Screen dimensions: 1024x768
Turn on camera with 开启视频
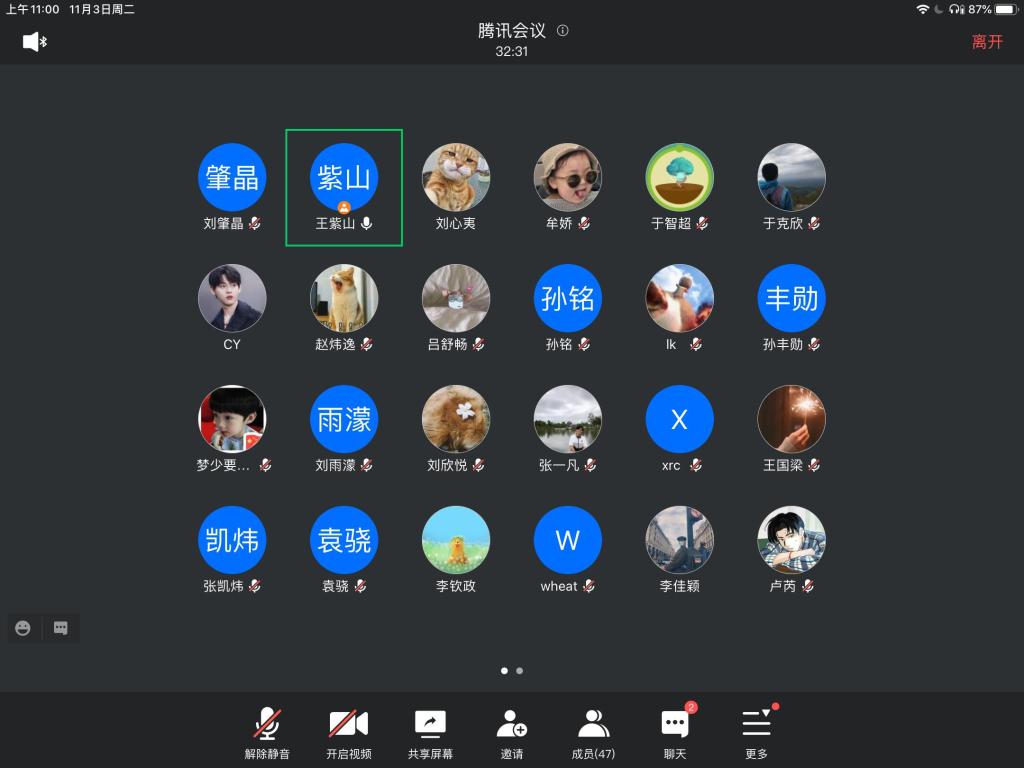pos(348,733)
